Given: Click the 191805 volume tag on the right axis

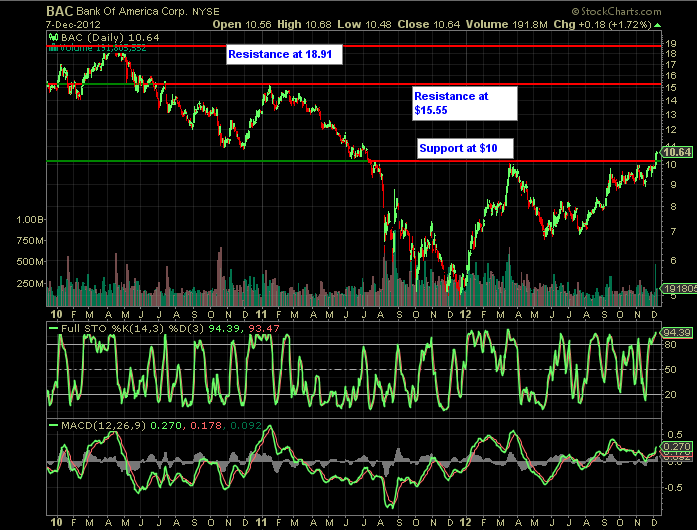Looking at the screenshot, I should 678,289.
